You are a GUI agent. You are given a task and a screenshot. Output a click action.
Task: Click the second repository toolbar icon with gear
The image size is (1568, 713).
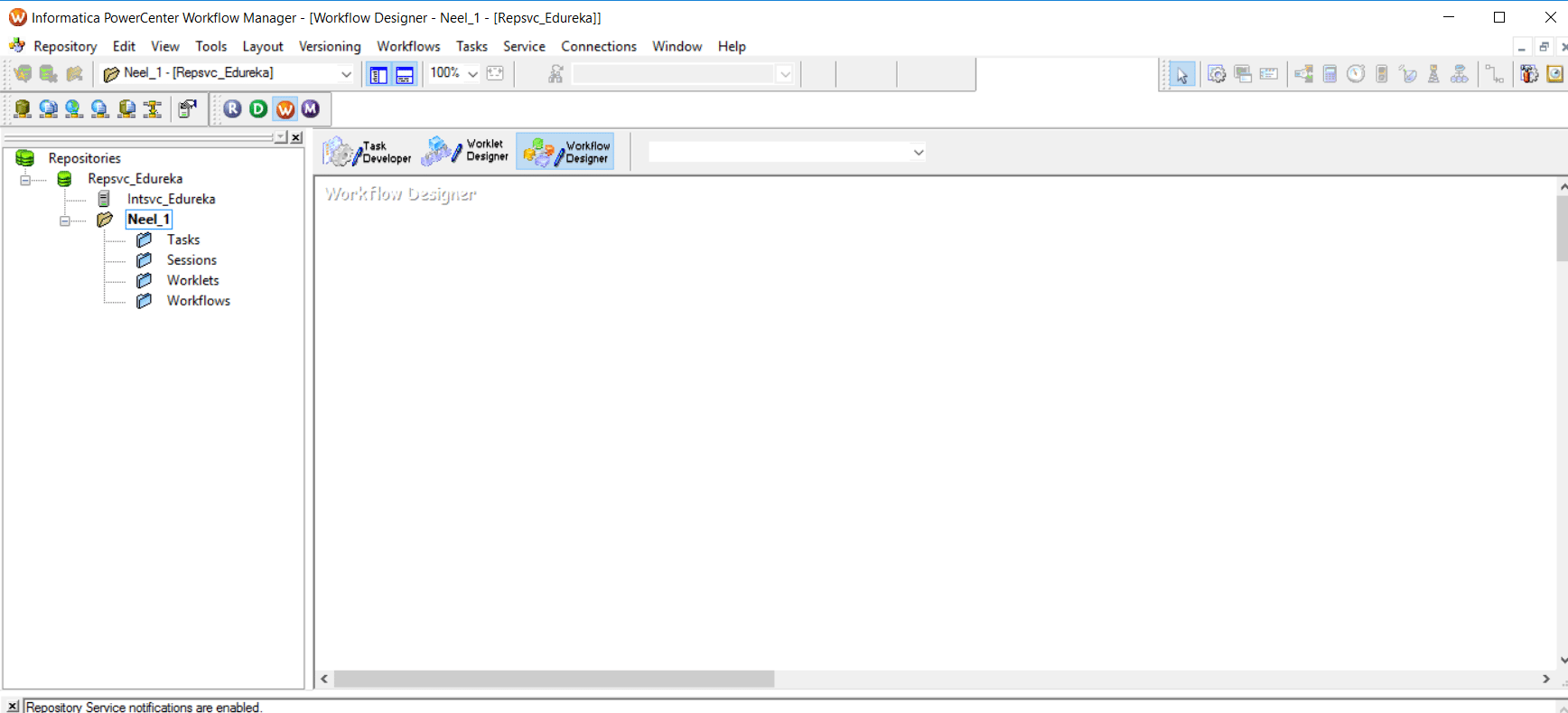[x=49, y=73]
